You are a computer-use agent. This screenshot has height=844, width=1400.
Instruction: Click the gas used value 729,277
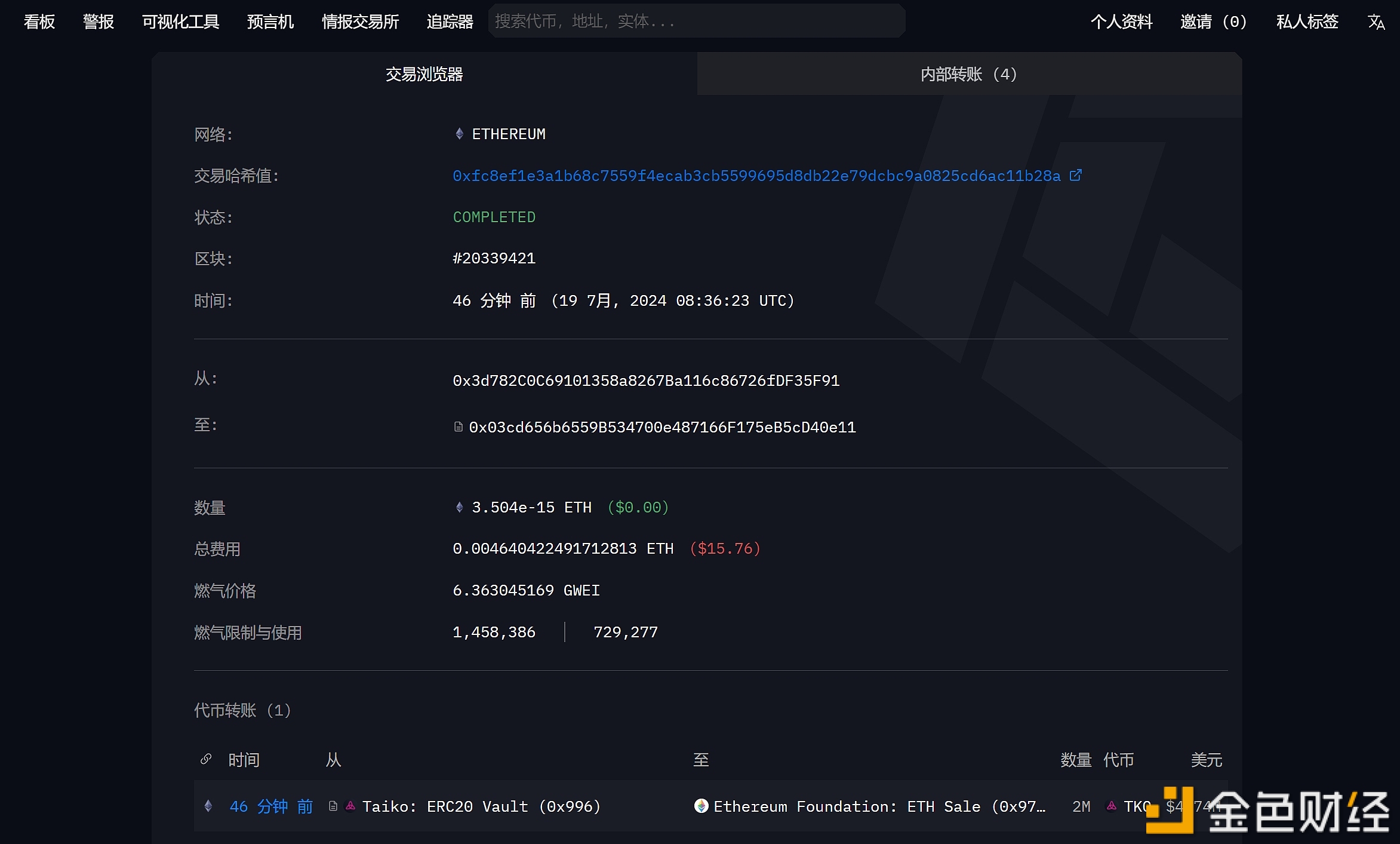[x=626, y=632]
